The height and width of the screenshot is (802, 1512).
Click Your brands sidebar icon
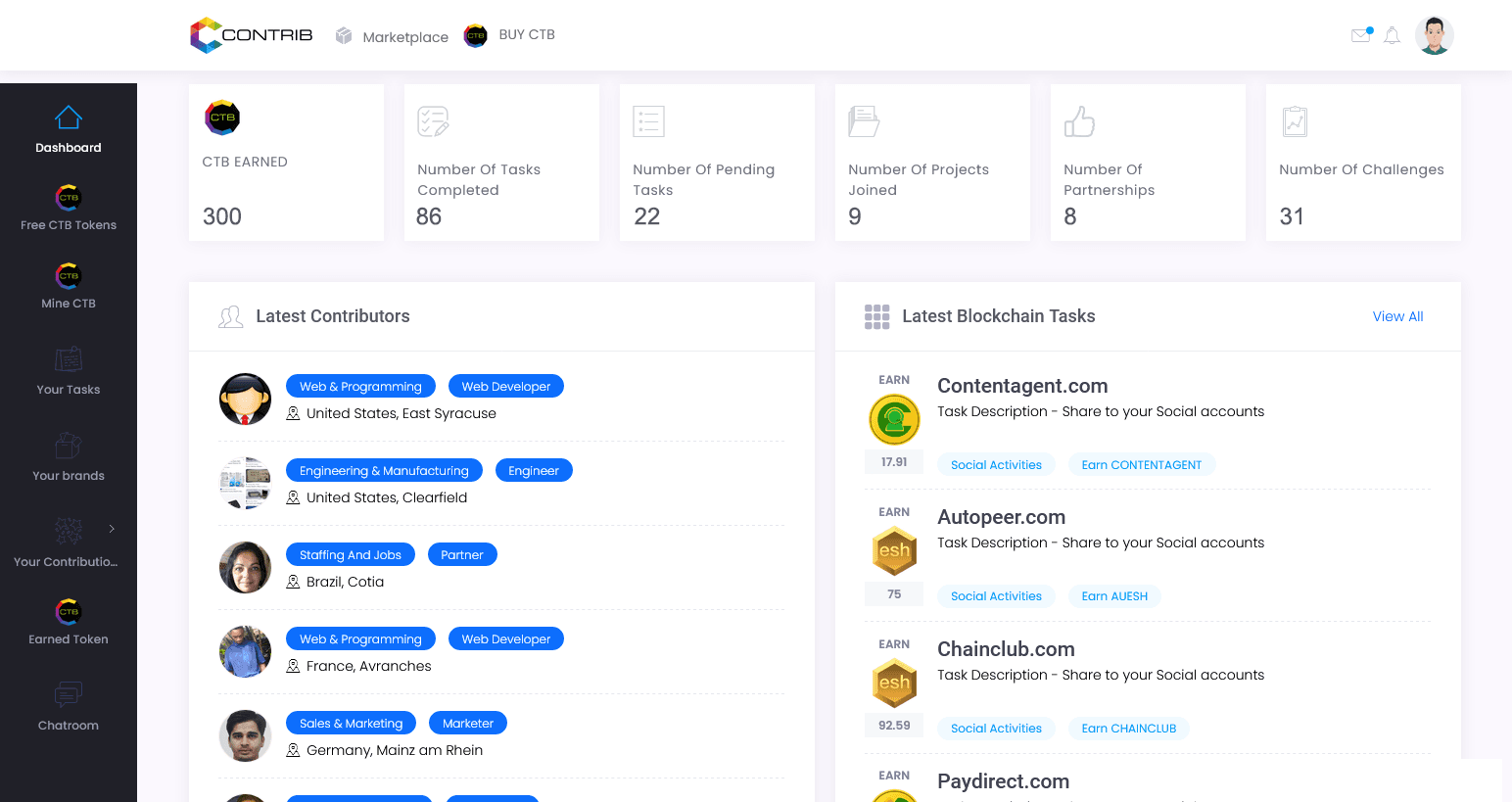pos(69,446)
